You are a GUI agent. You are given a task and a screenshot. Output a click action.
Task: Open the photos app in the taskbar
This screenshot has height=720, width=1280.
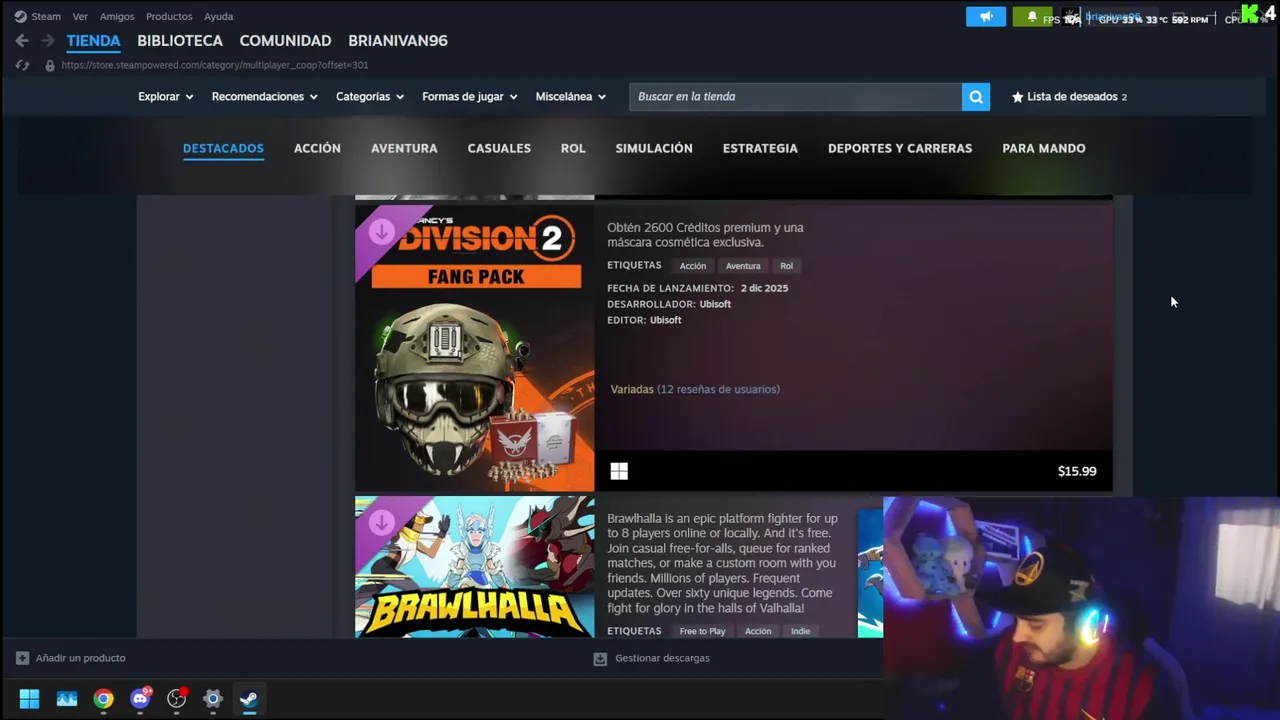pyautogui.click(x=67, y=699)
